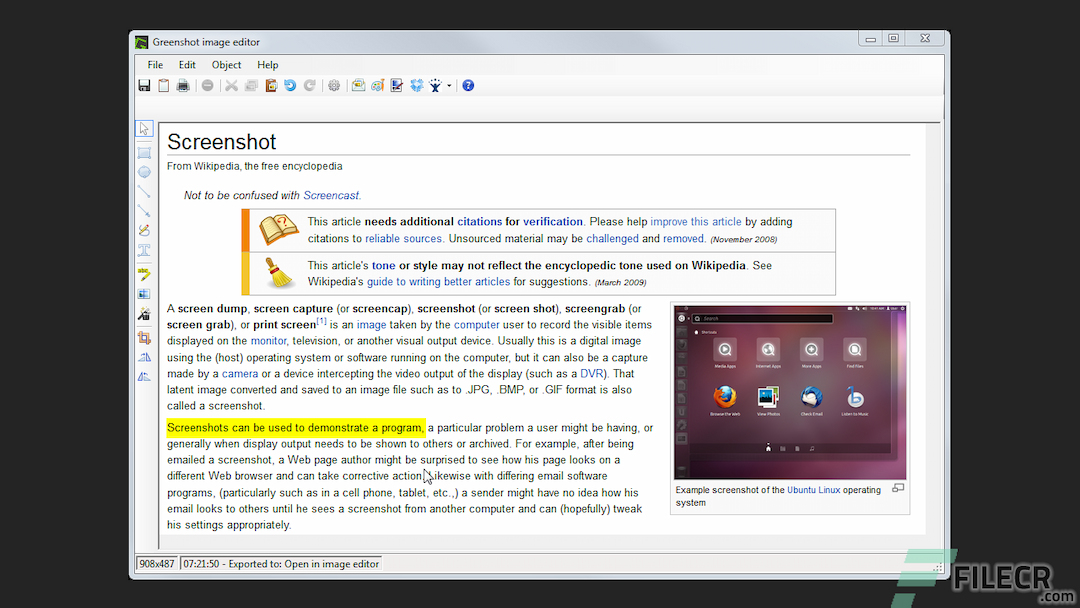Viewport: 1080px width, 608px height.
Task: Click the Save icon in the toolbar
Action: click(x=144, y=86)
